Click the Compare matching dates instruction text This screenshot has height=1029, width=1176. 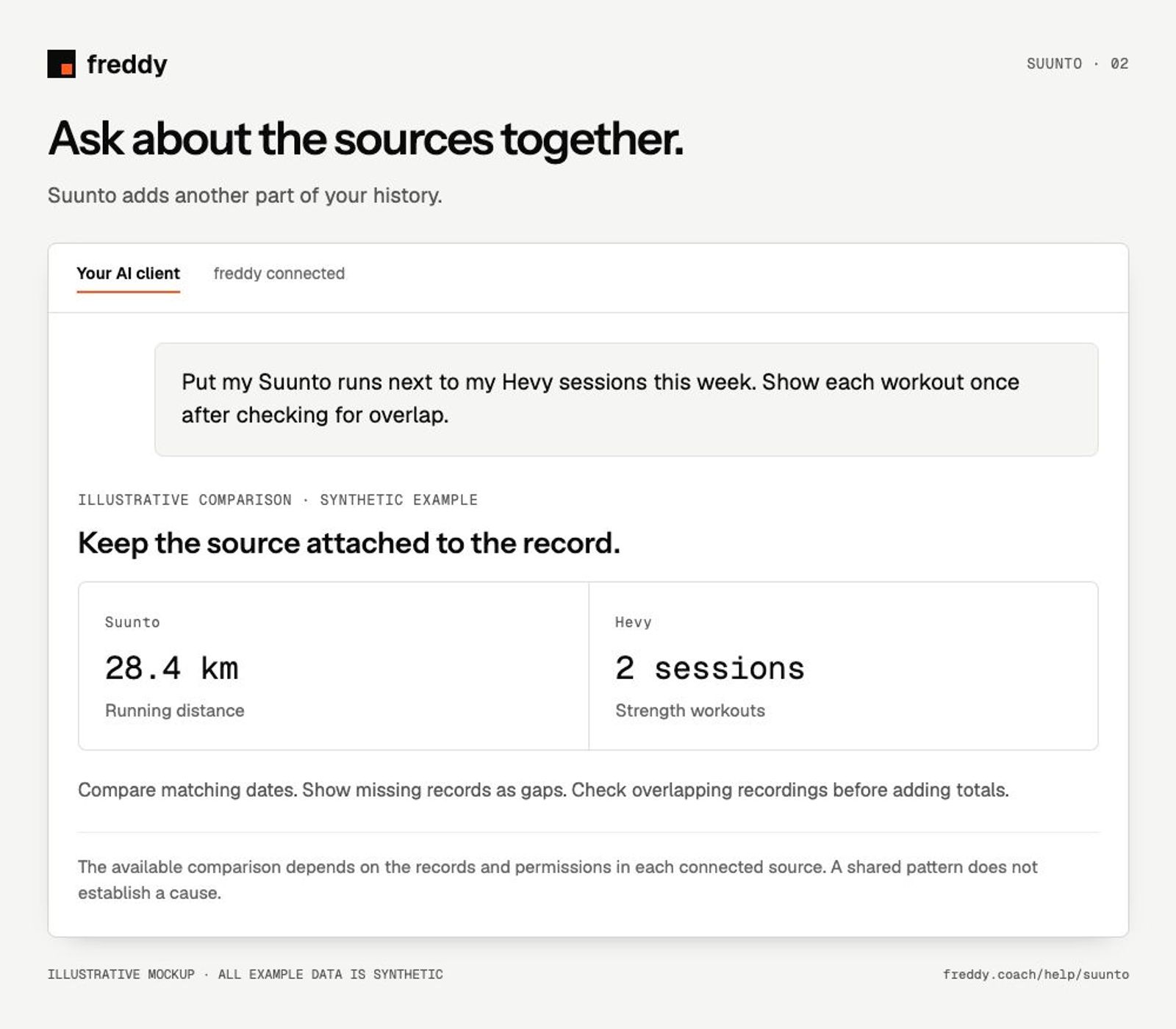543,790
